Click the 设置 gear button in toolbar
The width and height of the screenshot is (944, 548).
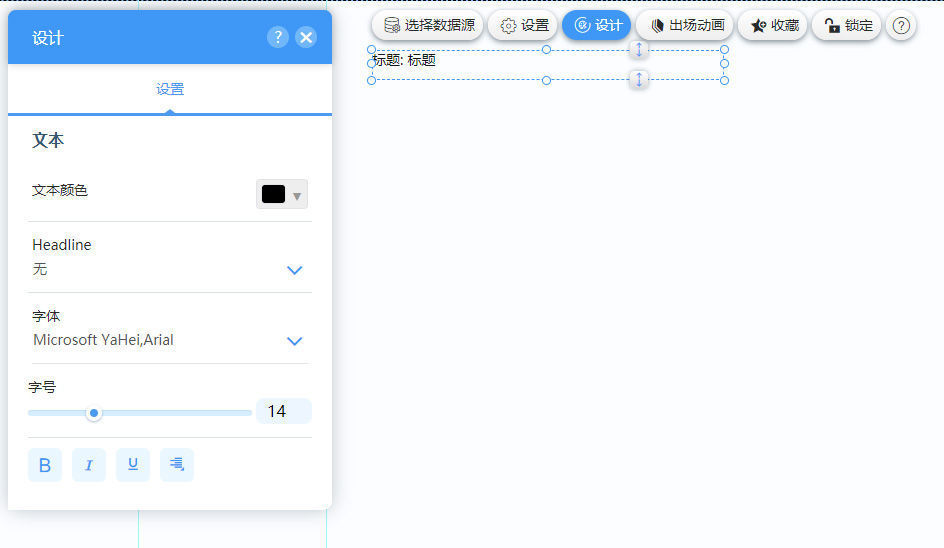(523, 25)
